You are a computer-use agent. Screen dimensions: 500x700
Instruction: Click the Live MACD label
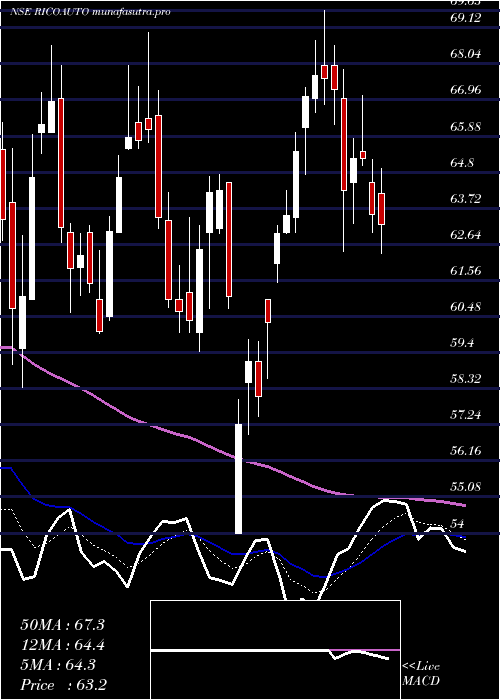coord(421,674)
